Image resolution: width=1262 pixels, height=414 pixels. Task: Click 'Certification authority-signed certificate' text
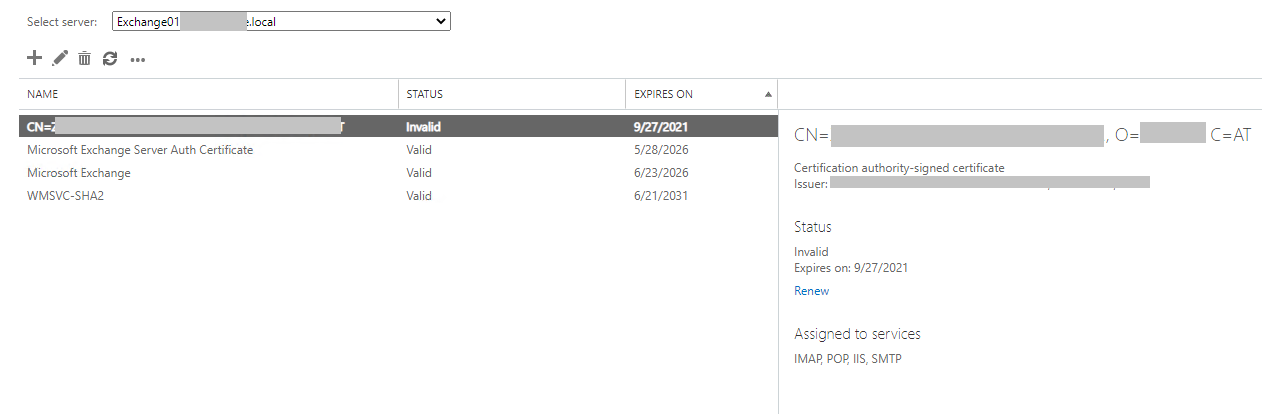pyautogui.click(x=899, y=168)
